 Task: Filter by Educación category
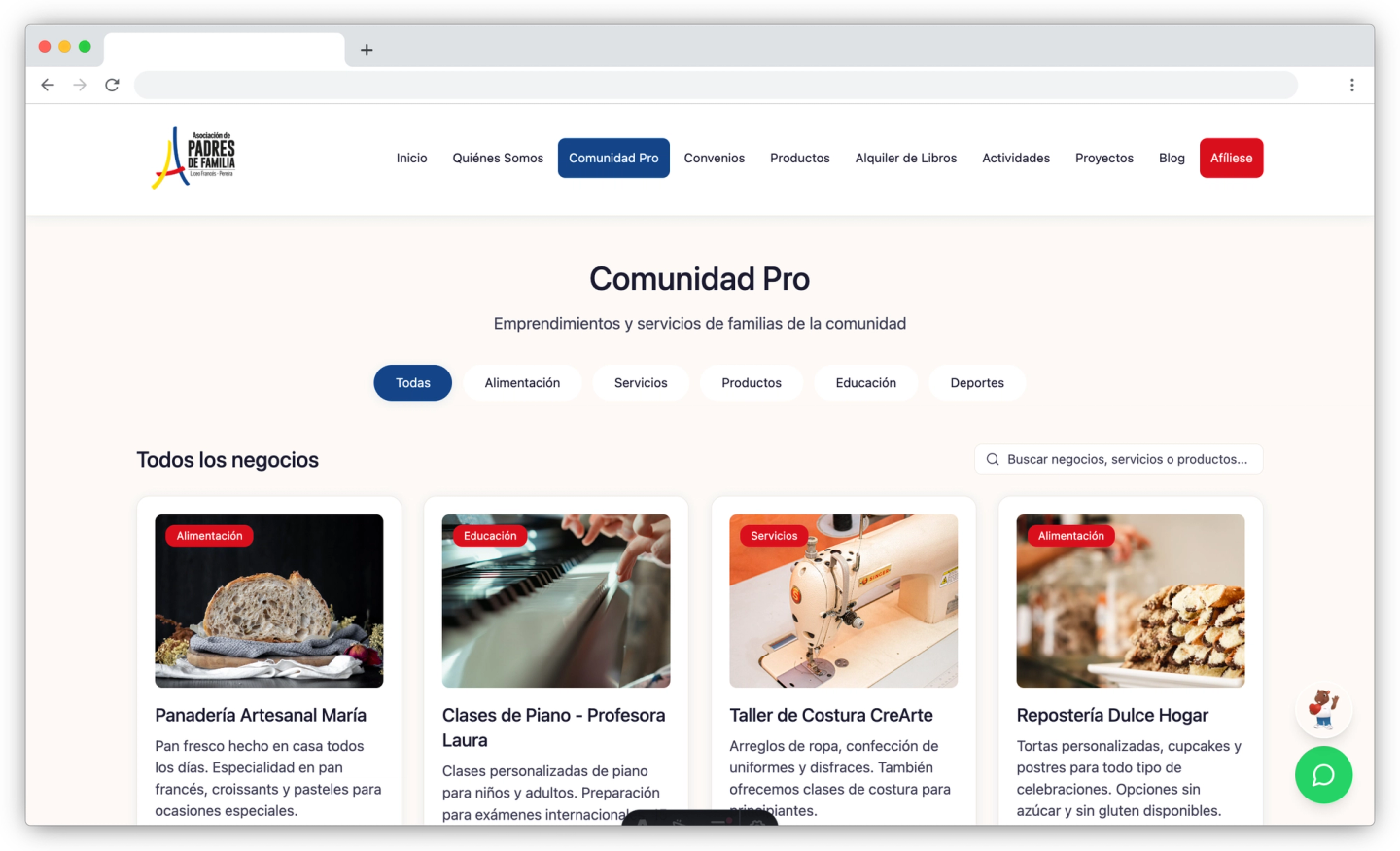click(x=866, y=383)
